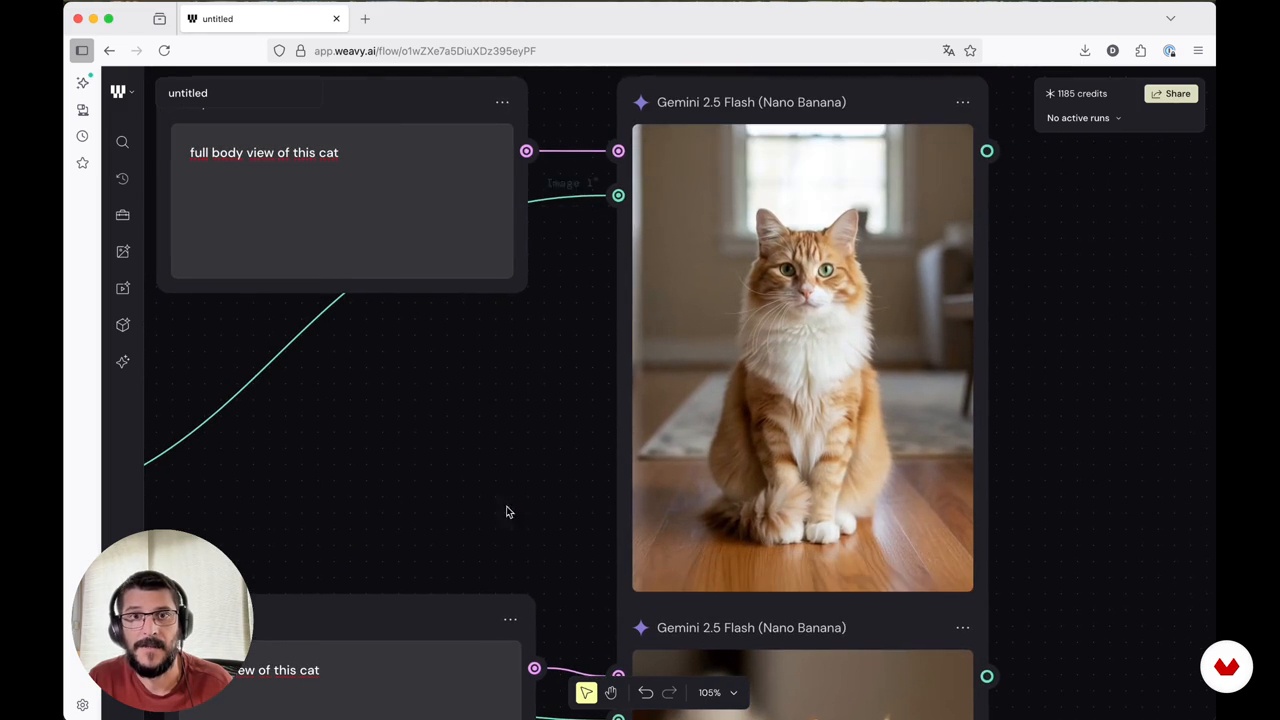The width and height of the screenshot is (1280, 720).
Task: Open options menu of full body prompt node
Action: pyautogui.click(x=502, y=102)
